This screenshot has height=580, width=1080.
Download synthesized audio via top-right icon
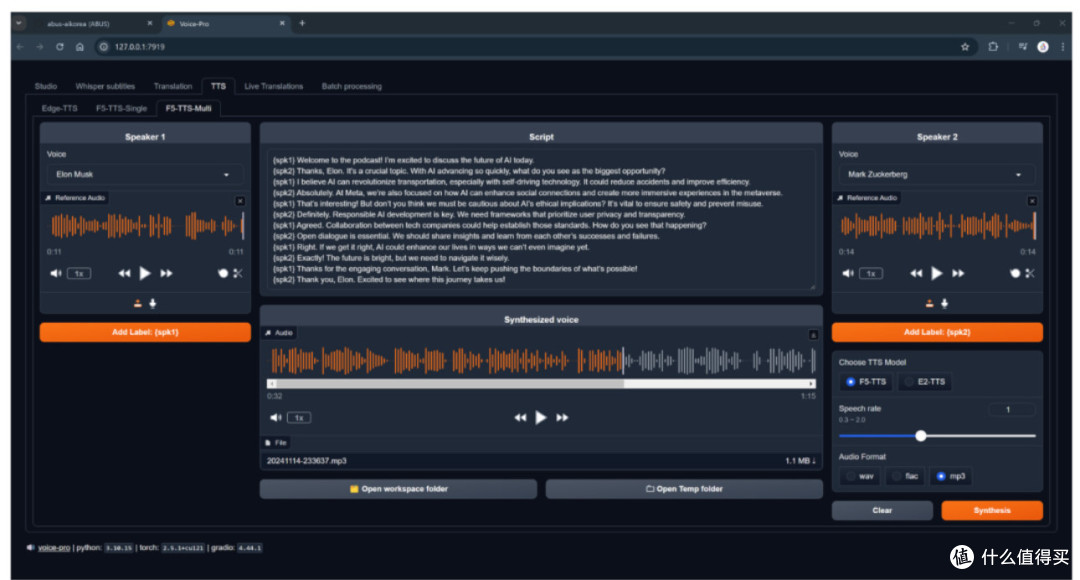click(813, 335)
